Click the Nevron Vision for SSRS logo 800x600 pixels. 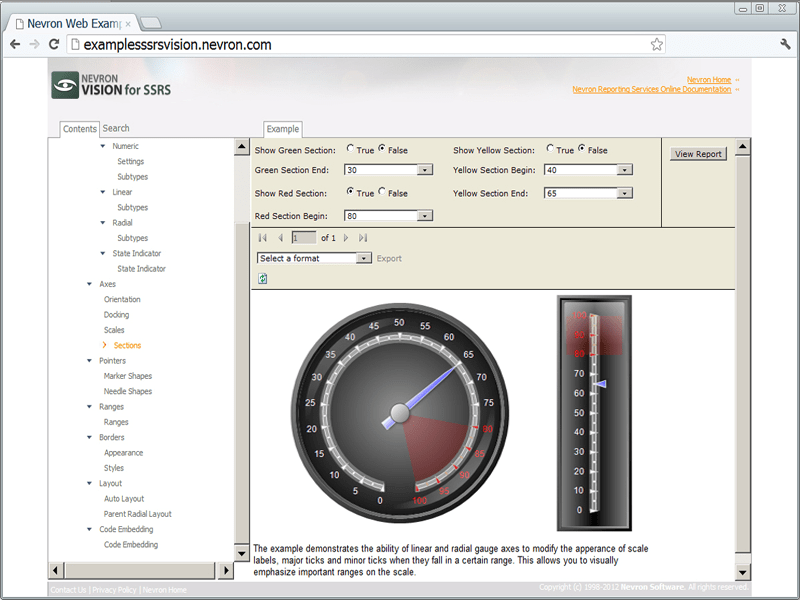[x=111, y=85]
